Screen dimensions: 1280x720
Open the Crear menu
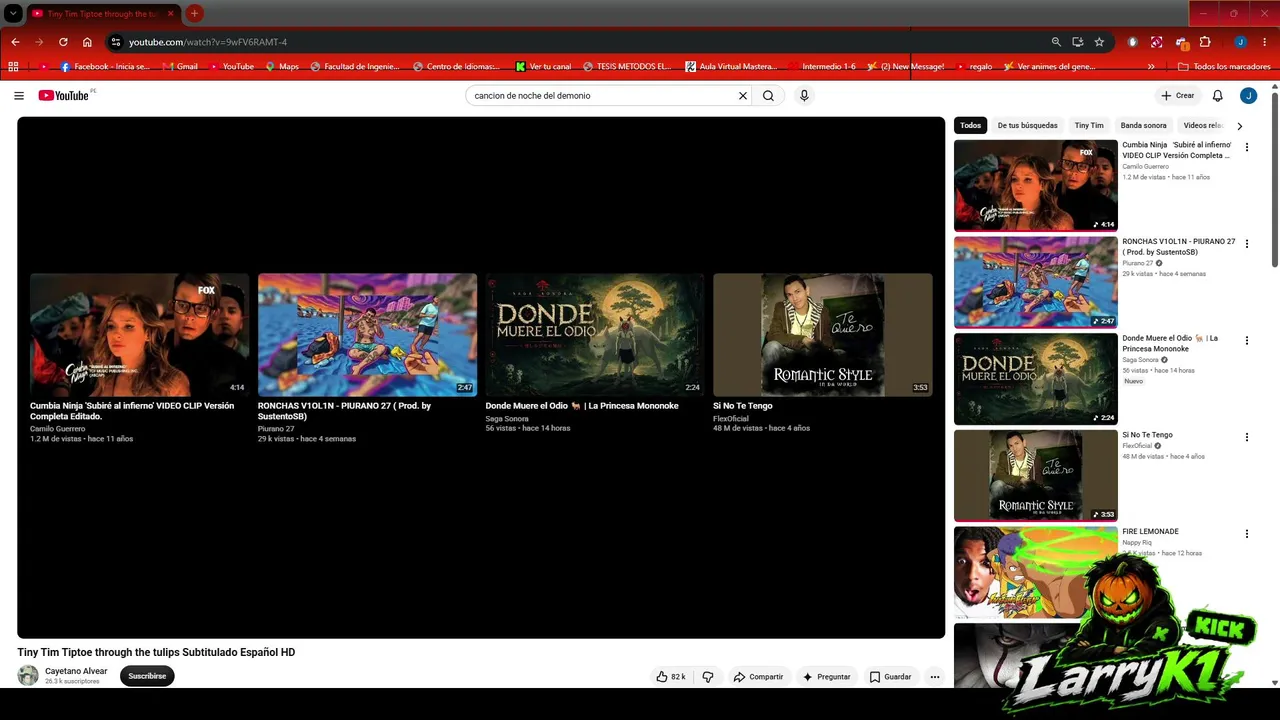(1177, 96)
